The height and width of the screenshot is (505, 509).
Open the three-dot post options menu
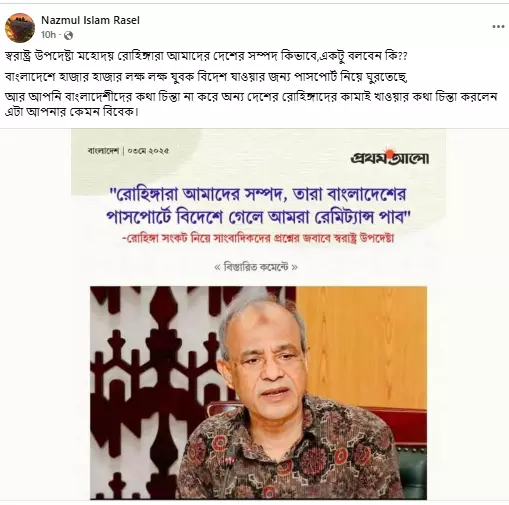coord(498,27)
